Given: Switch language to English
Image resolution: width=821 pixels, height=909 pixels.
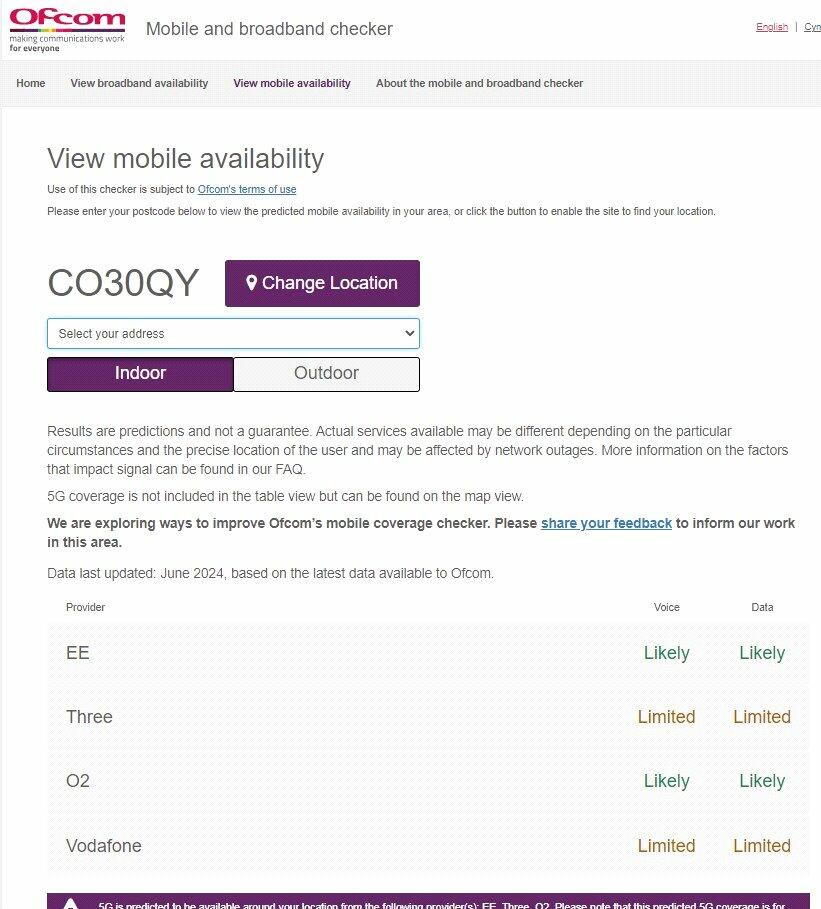Looking at the screenshot, I should (772, 27).
